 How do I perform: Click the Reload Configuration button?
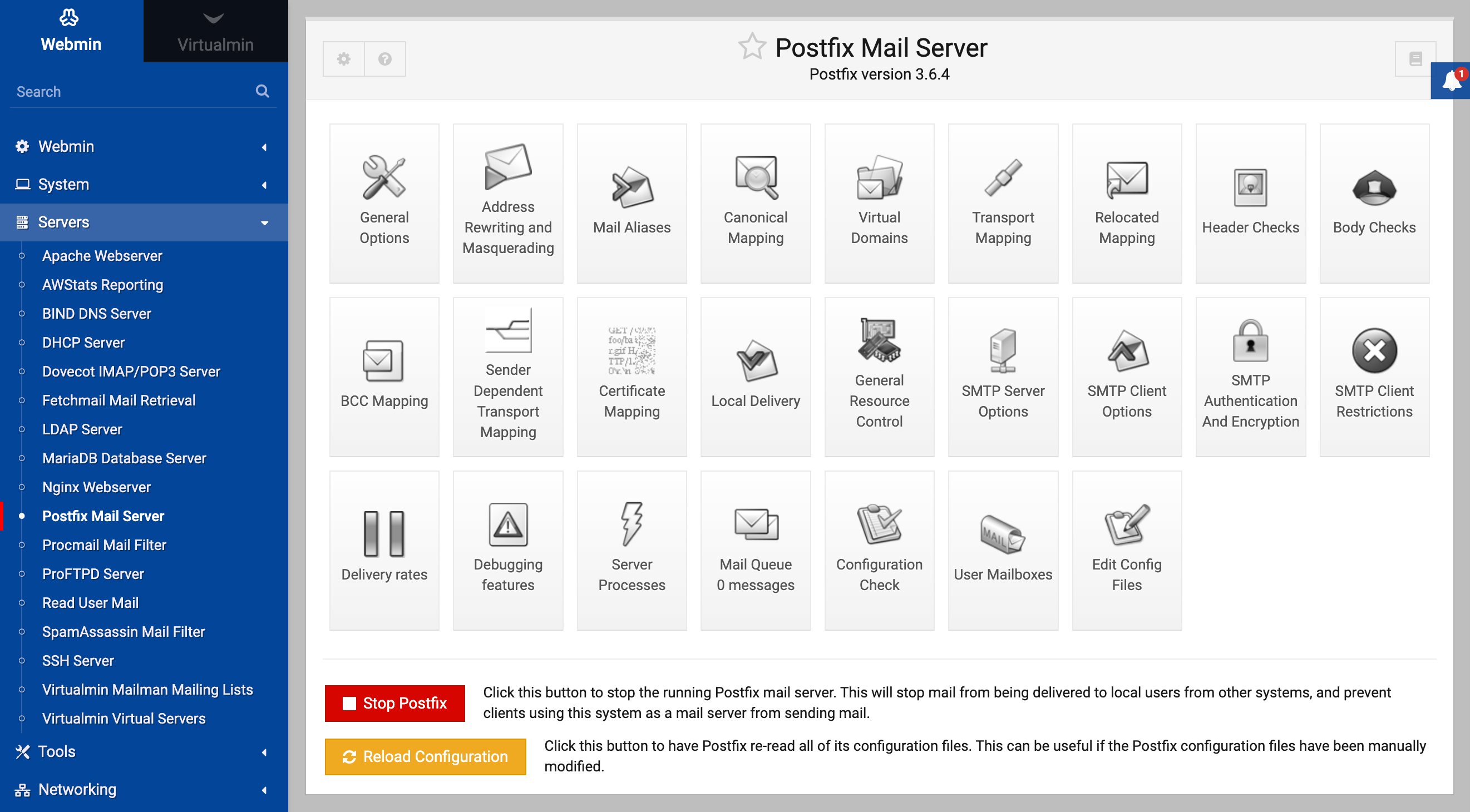[425, 756]
